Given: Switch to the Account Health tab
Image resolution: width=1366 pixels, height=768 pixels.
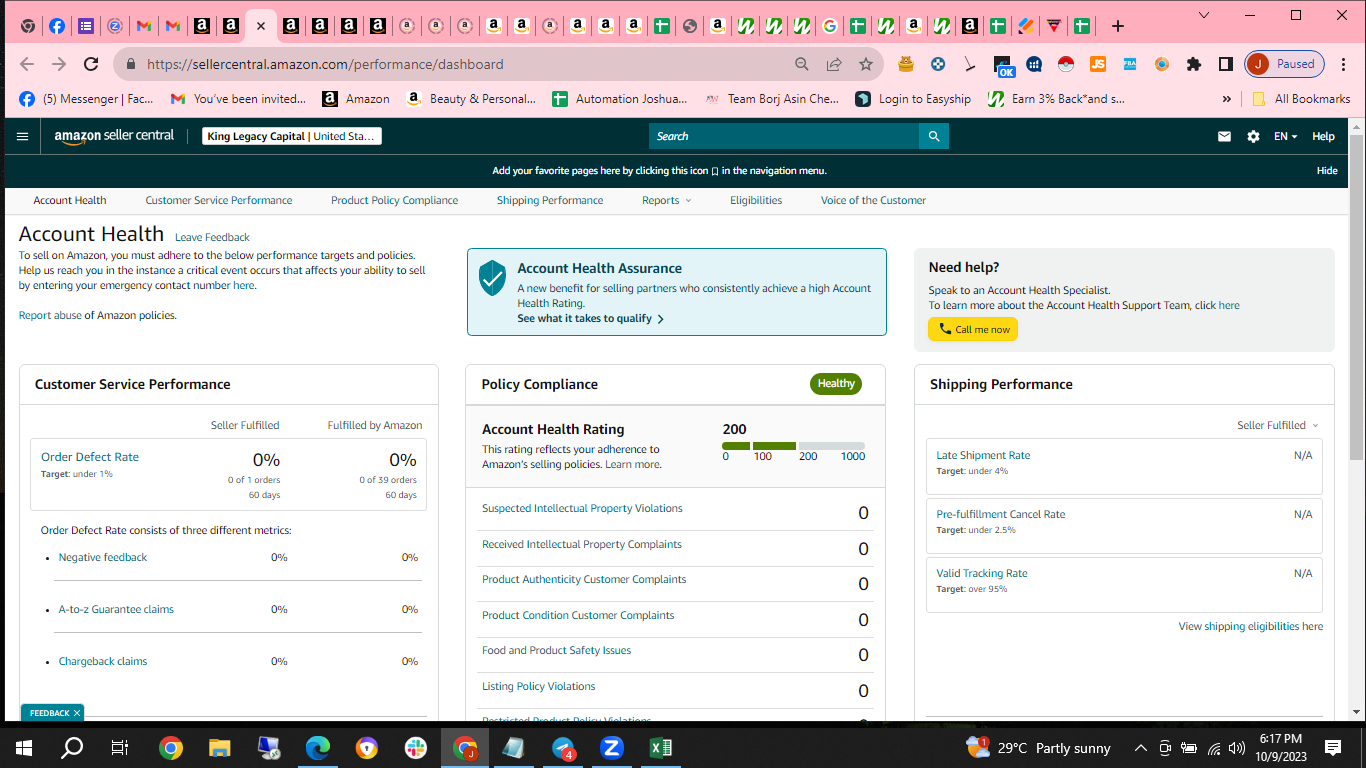Looking at the screenshot, I should [70, 200].
